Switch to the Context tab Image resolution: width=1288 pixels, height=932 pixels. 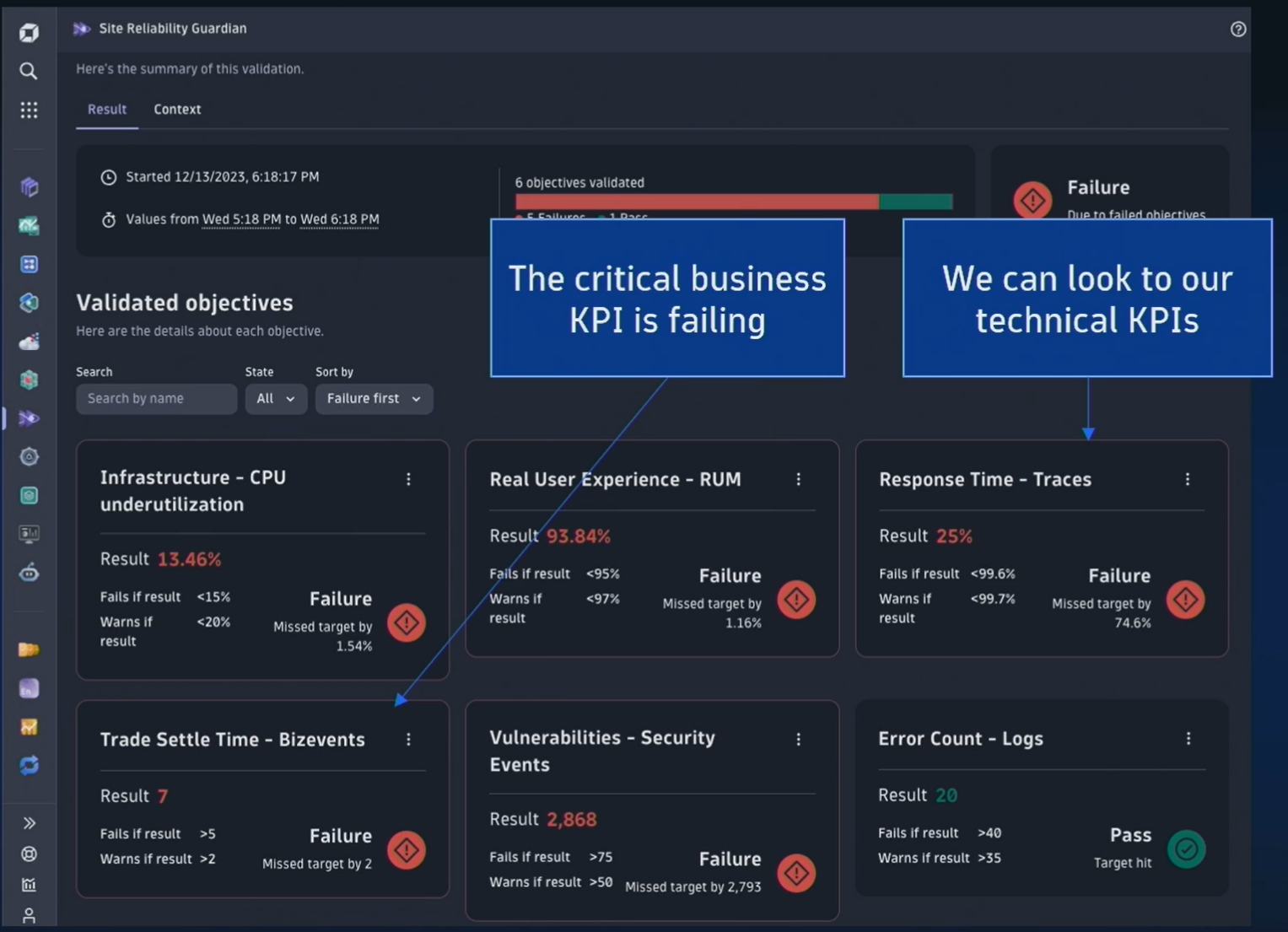coord(177,109)
